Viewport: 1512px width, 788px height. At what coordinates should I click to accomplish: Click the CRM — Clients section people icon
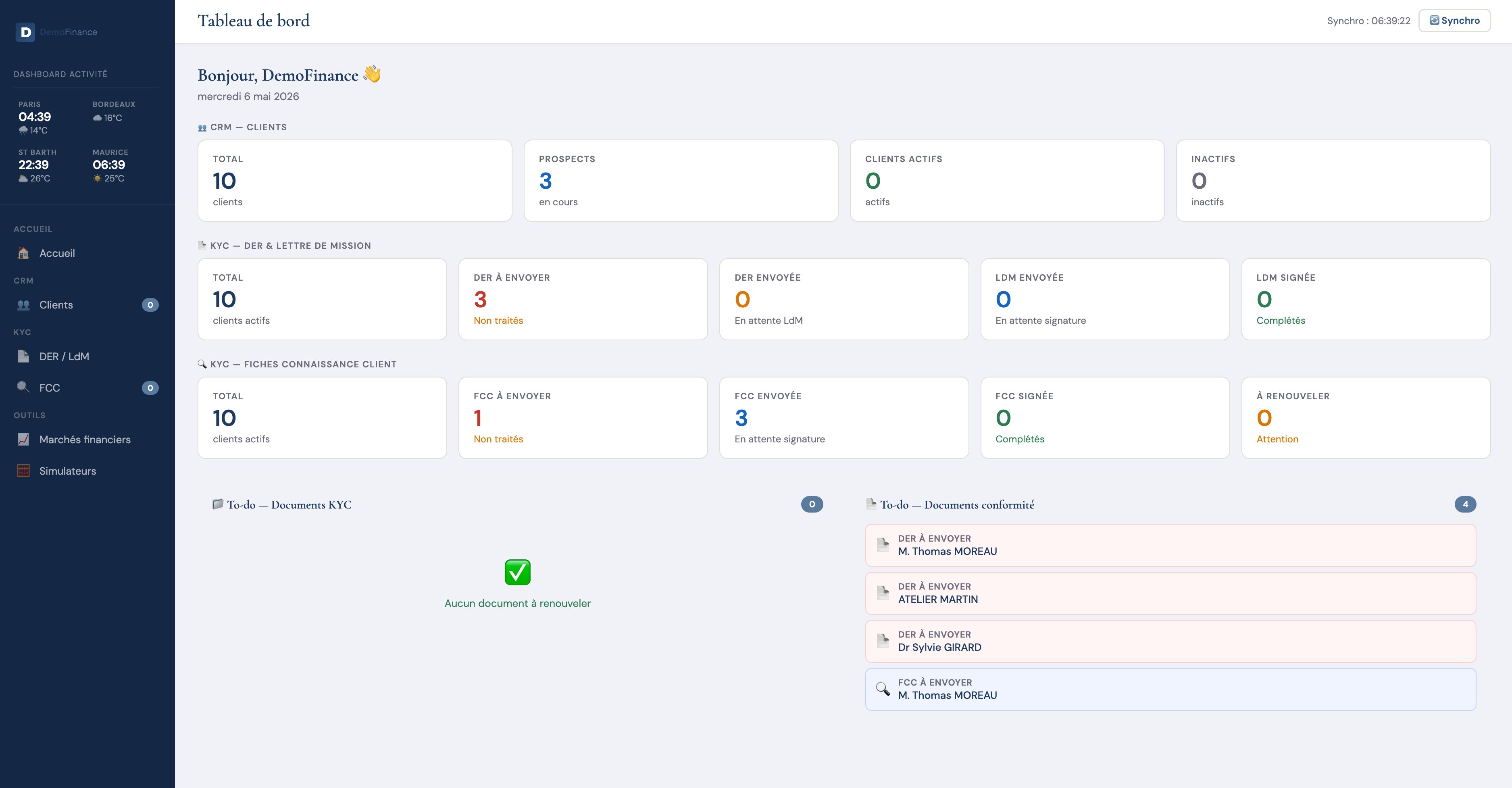click(202, 127)
